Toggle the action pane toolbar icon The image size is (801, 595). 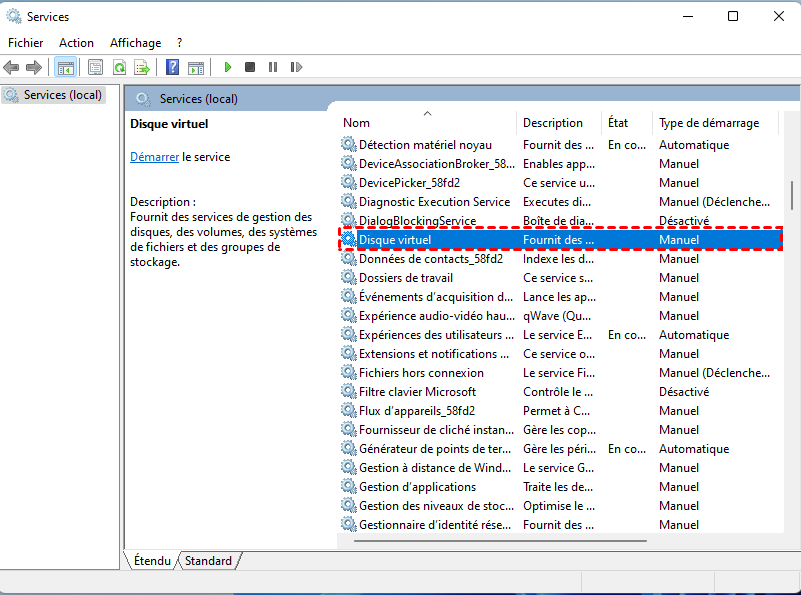click(x=196, y=67)
